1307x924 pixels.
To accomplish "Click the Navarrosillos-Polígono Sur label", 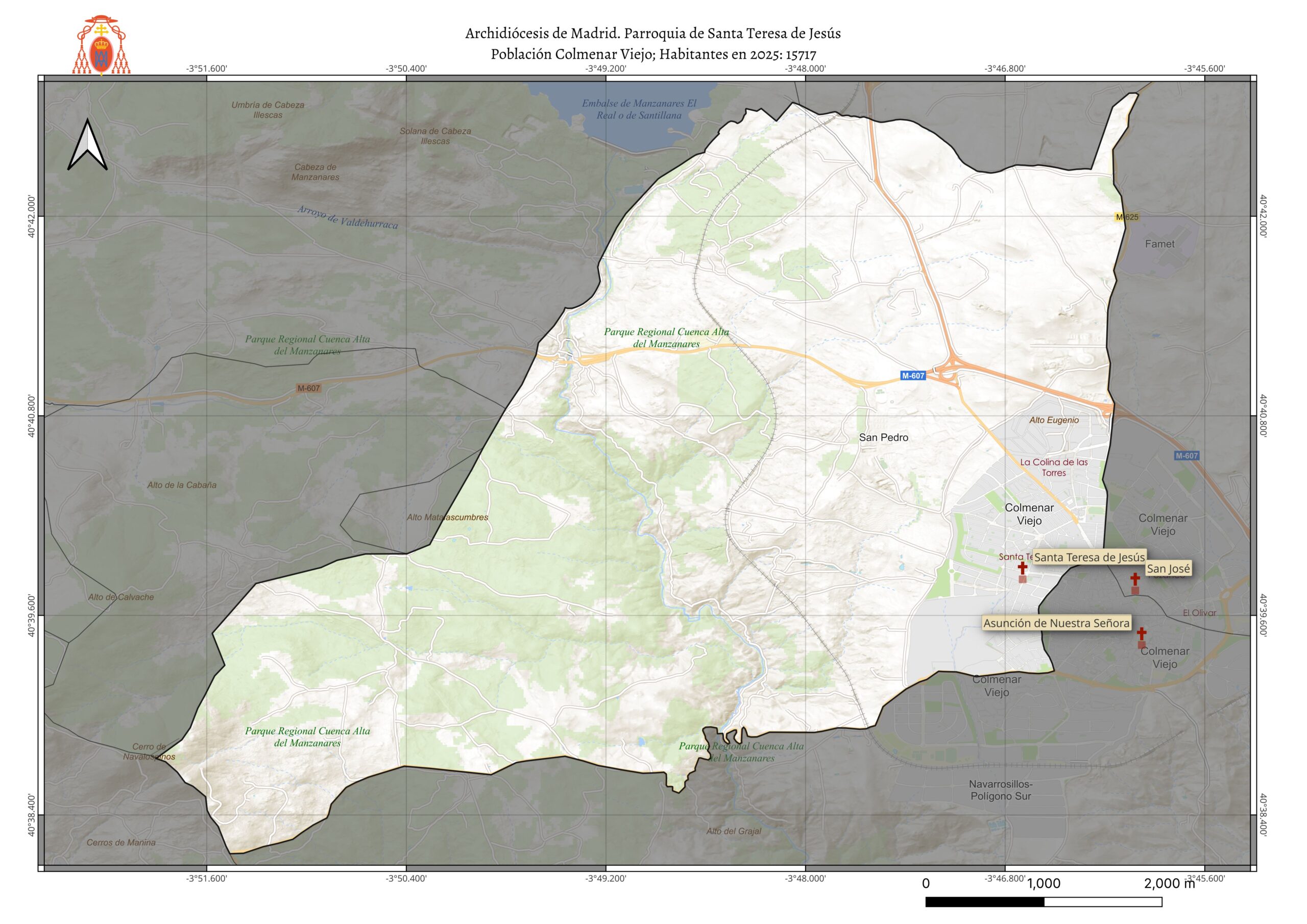I will [1001, 790].
